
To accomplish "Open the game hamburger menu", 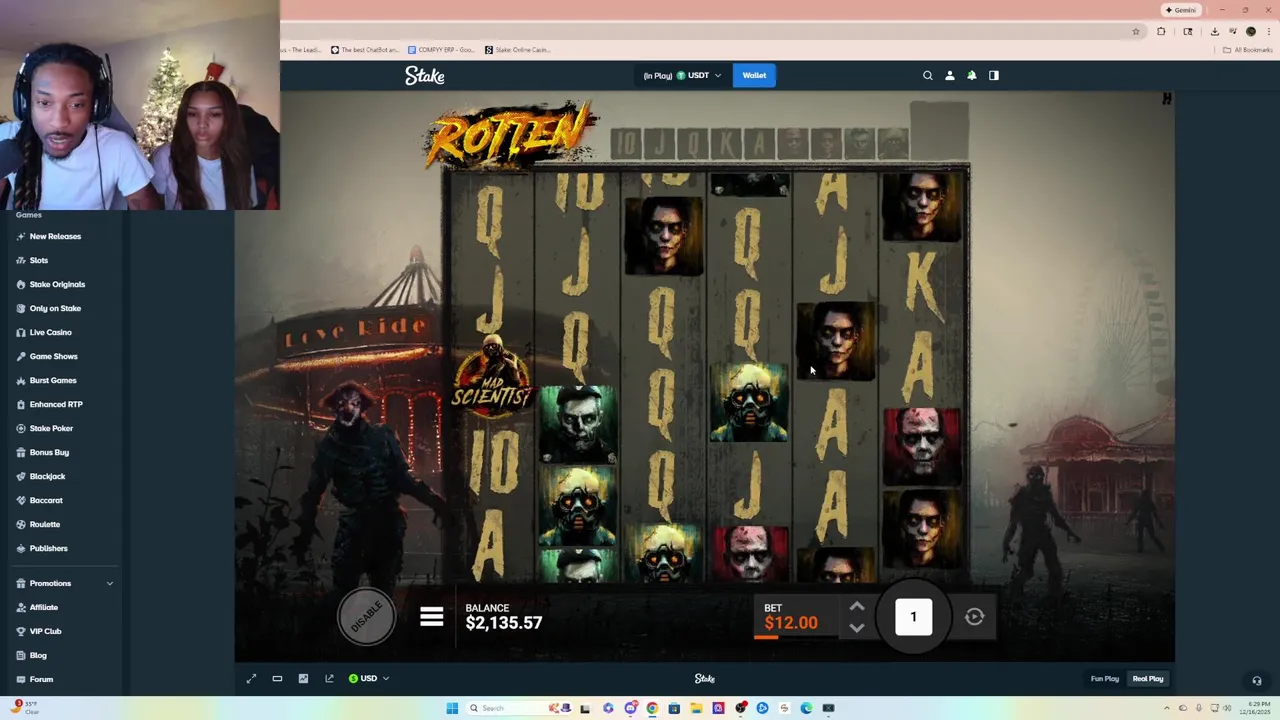I will (432, 617).
